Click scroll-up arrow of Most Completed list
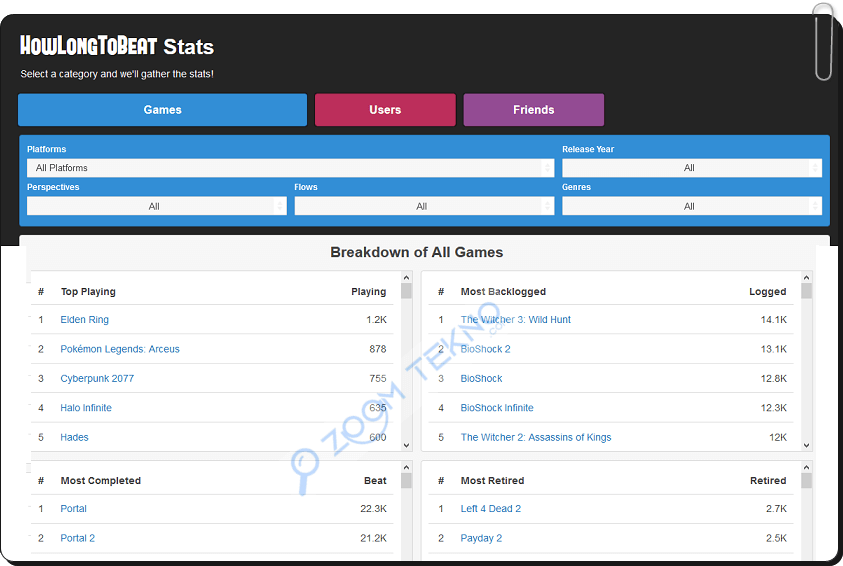The image size is (843, 566). pos(406,467)
